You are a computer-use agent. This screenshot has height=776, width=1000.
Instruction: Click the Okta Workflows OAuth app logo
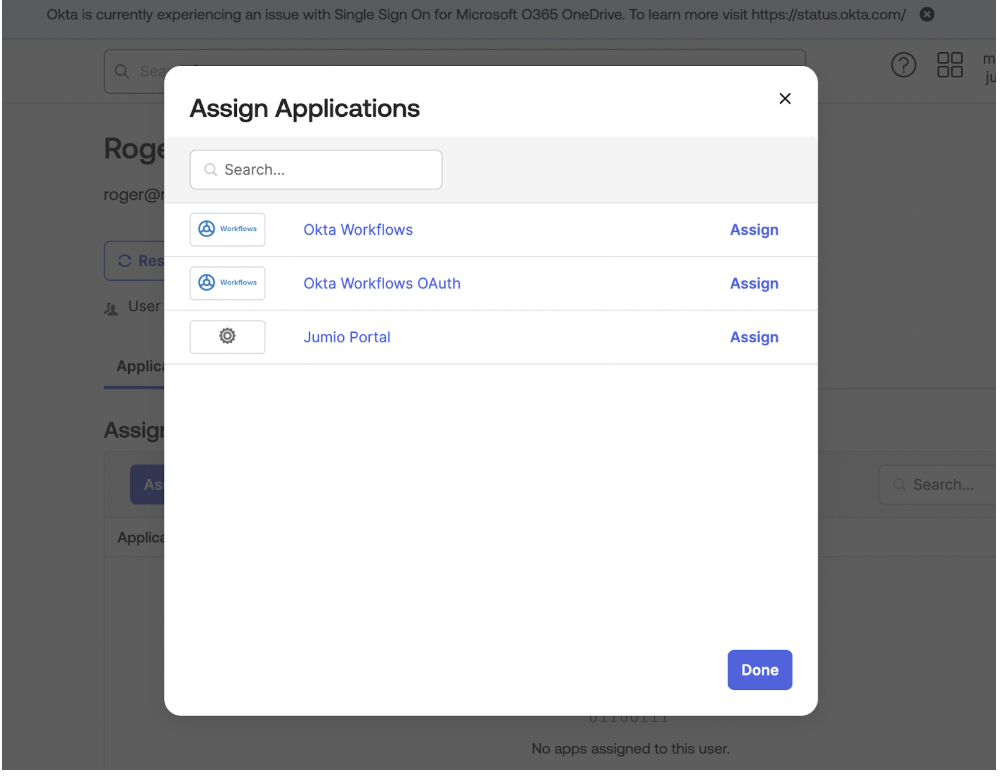click(227, 284)
